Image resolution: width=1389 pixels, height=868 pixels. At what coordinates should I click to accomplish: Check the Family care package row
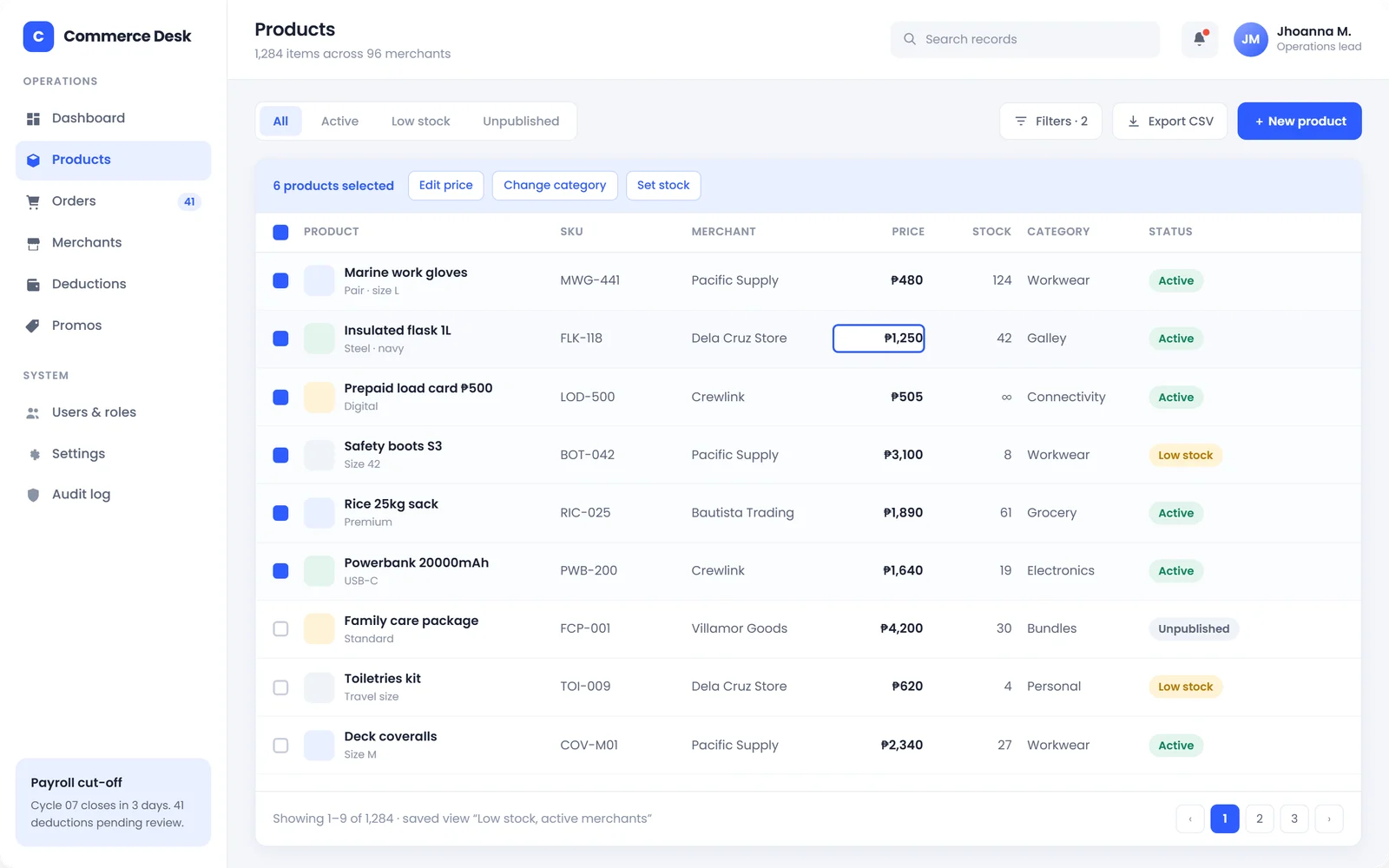[280, 628]
